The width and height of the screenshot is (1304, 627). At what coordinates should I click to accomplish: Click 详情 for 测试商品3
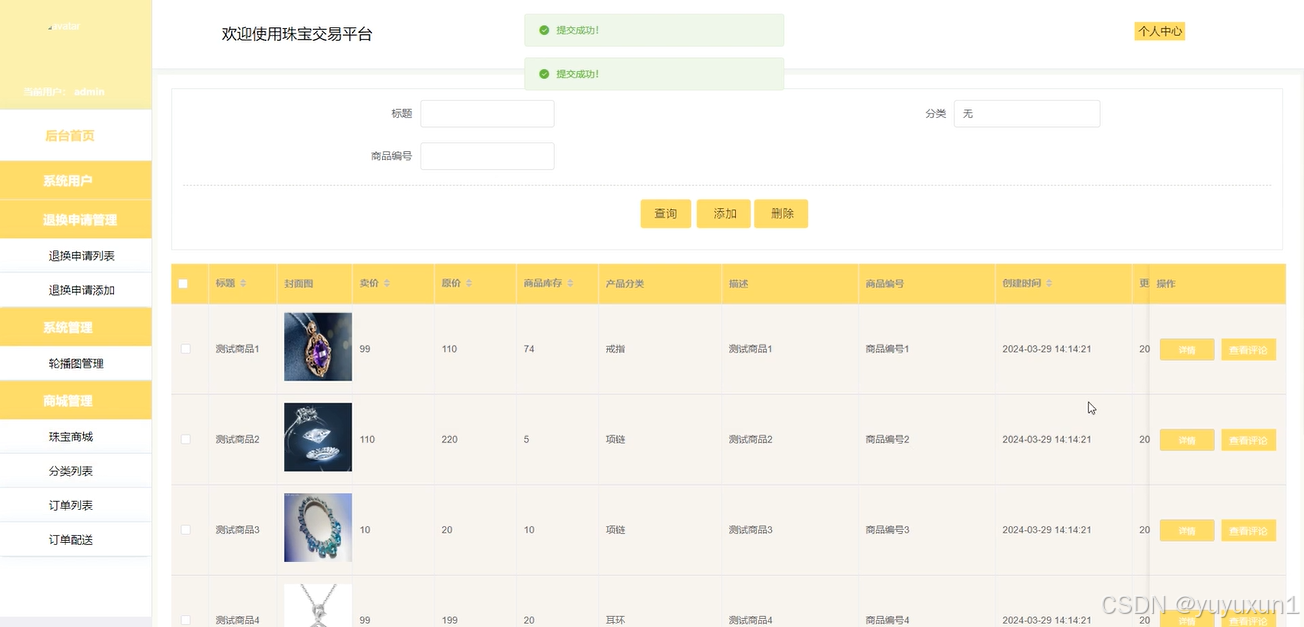(1187, 531)
